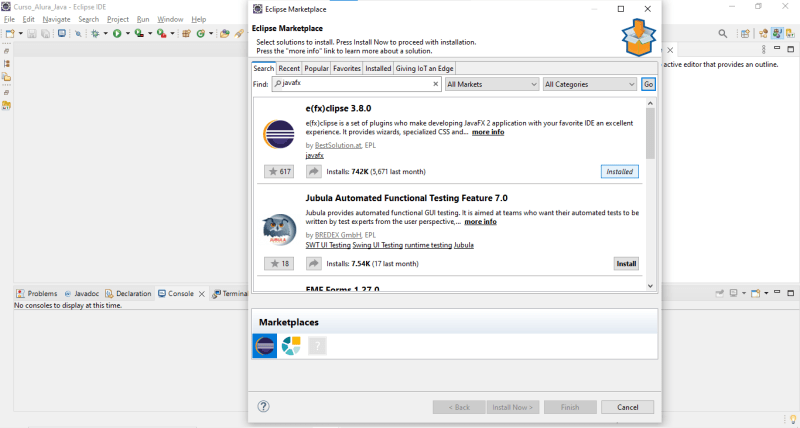Image resolution: width=800 pixels, height=428 pixels.
Task: Click the Save All toolbar icon
Action: click(x=45, y=34)
